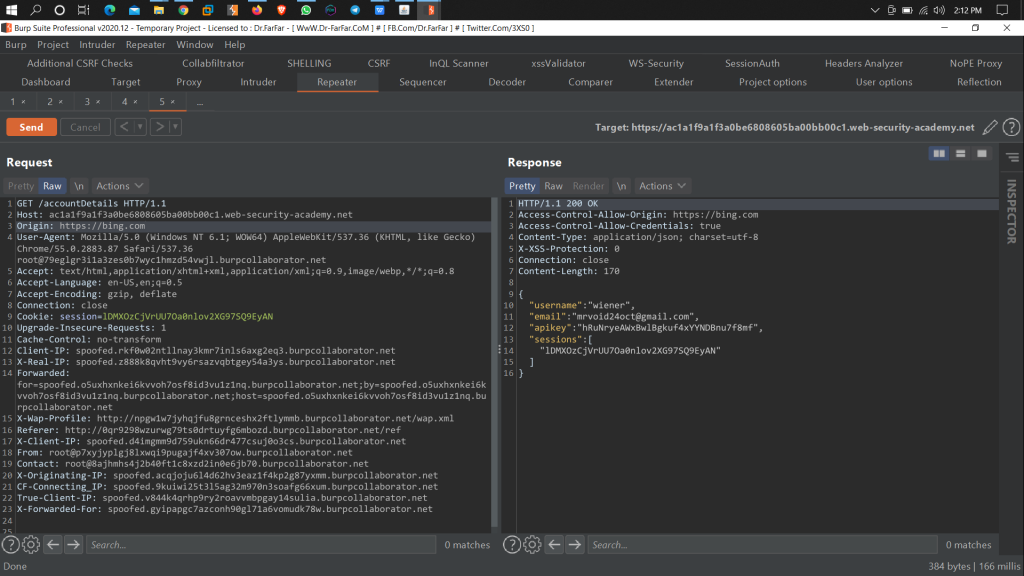Open the Help menu

pos(234,44)
